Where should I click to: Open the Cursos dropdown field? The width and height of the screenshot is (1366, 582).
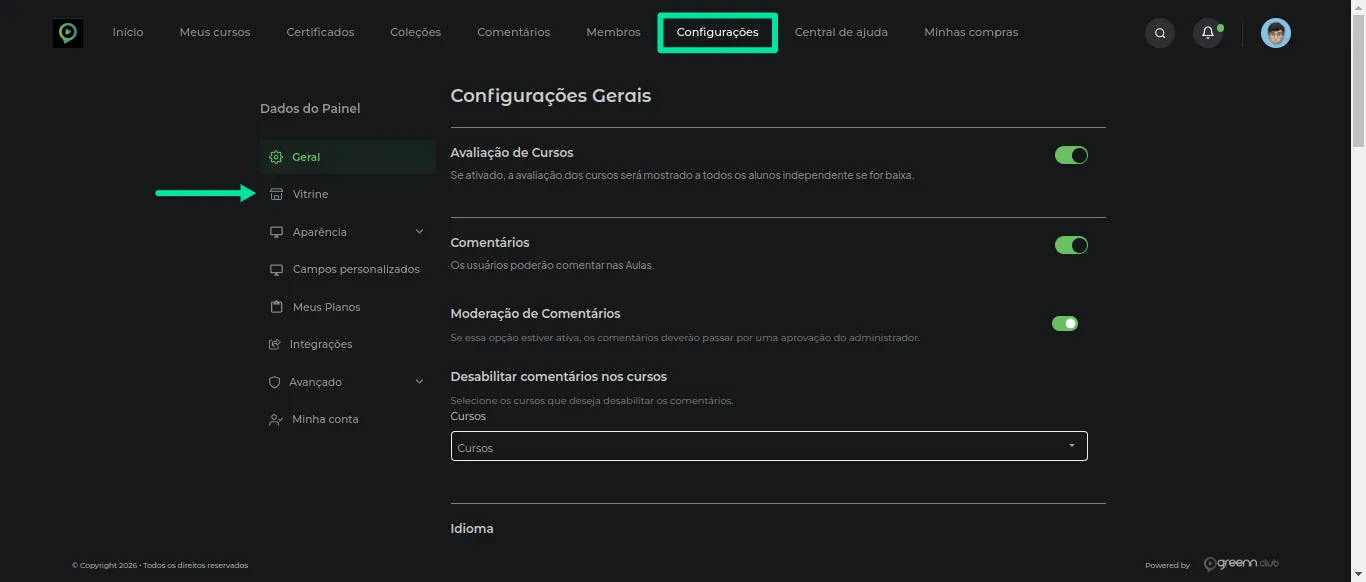click(769, 446)
